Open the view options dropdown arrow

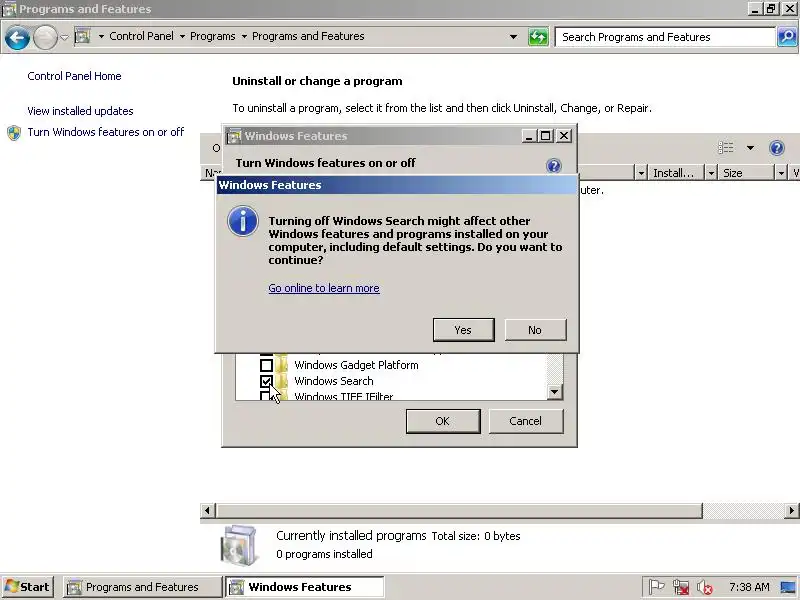pos(750,148)
